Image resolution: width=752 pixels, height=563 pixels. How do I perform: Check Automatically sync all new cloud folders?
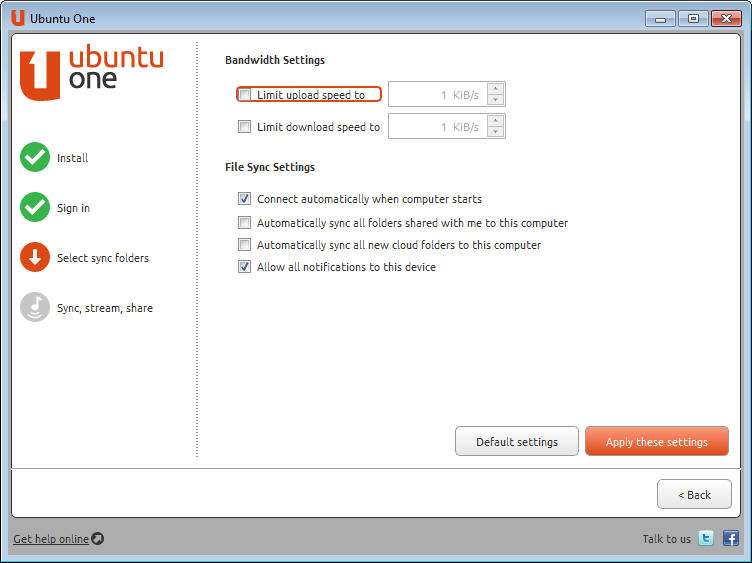pyautogui.click(x=244, y=245)
